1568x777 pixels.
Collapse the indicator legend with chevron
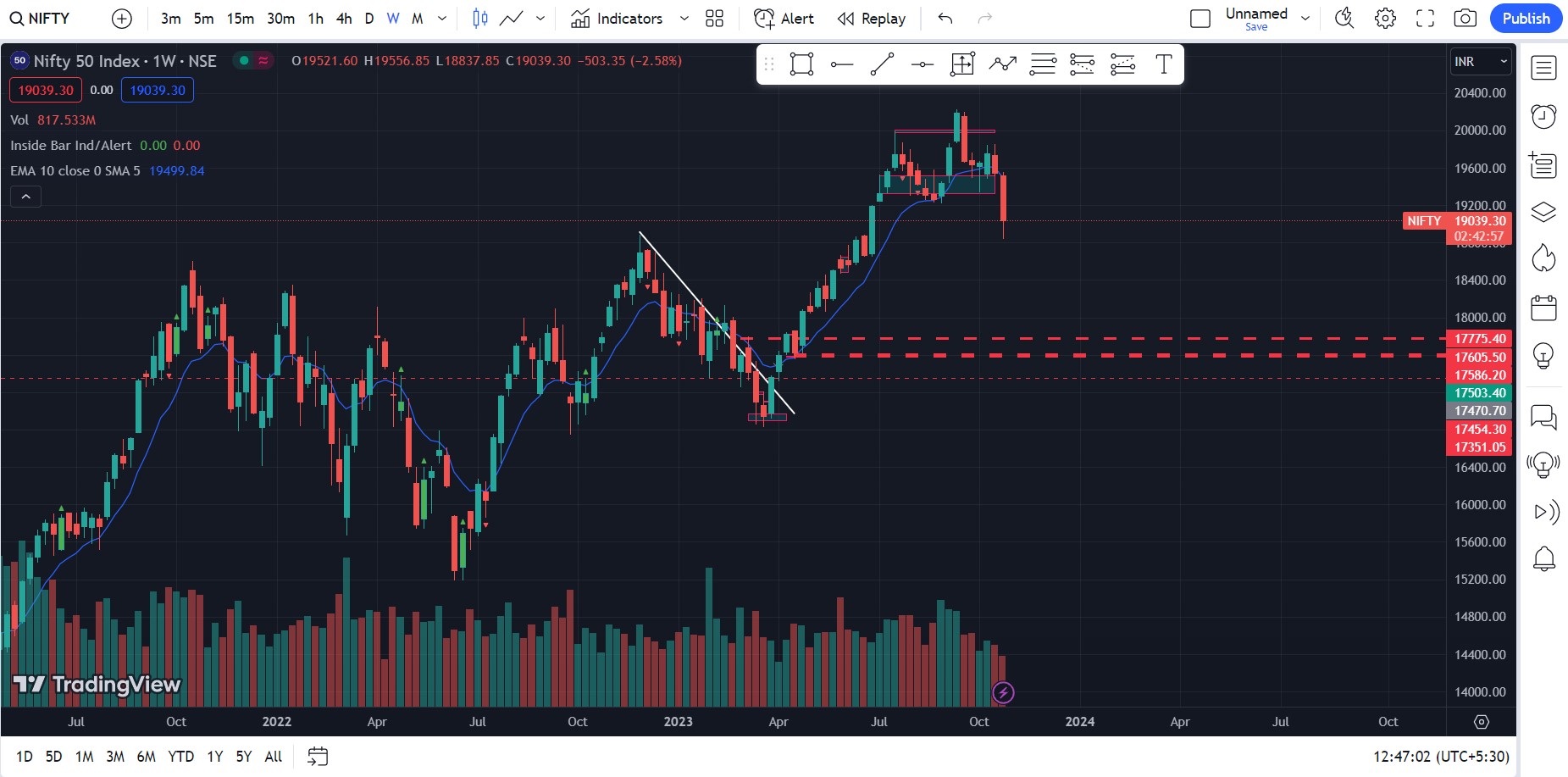coord(26,197)
